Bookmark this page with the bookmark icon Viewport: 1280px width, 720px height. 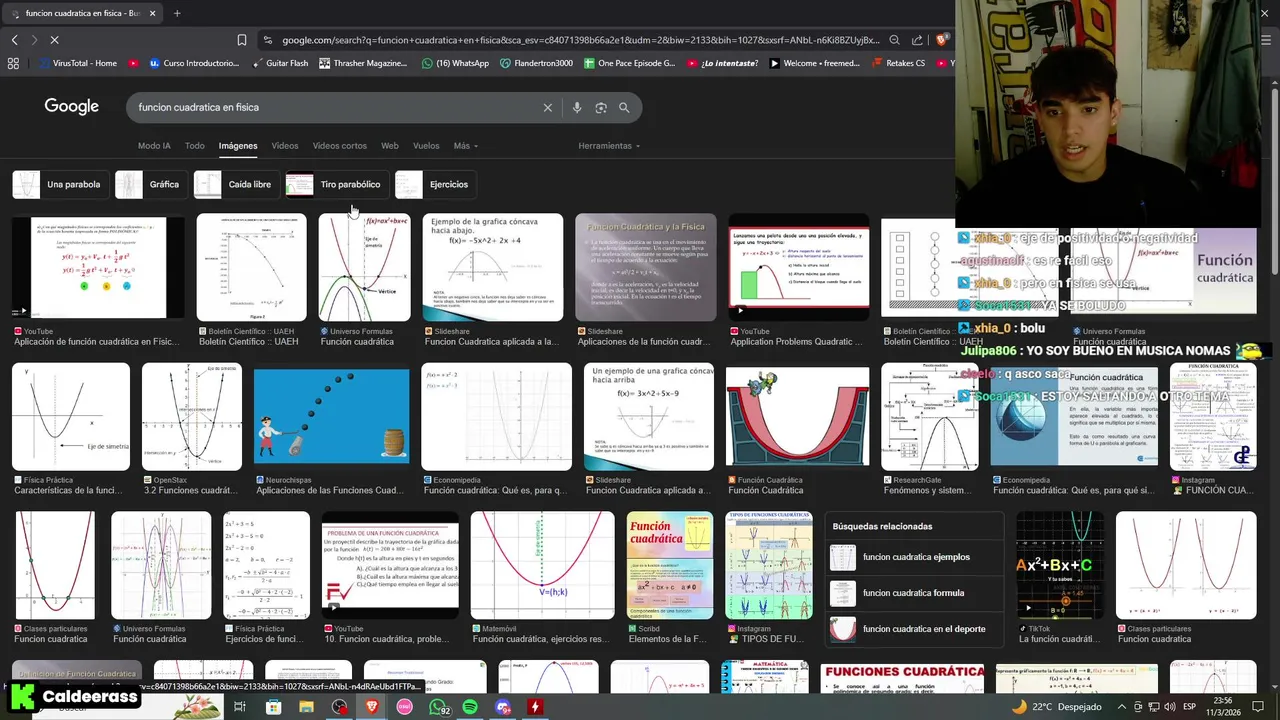[242, 40]
